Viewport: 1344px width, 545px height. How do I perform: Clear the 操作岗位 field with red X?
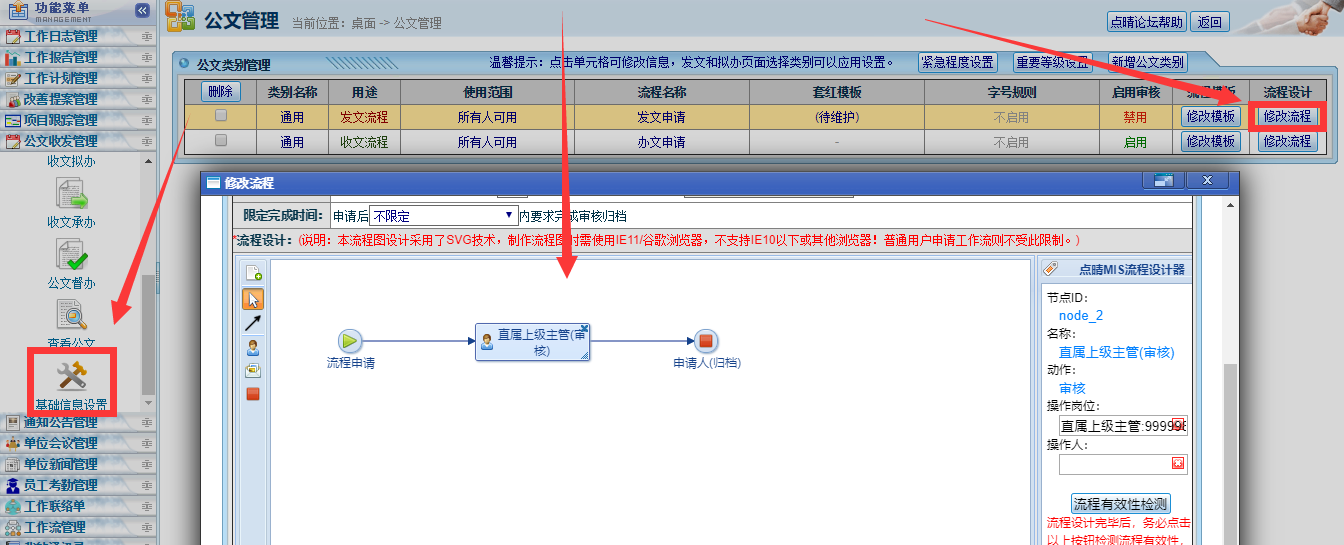1178,425
